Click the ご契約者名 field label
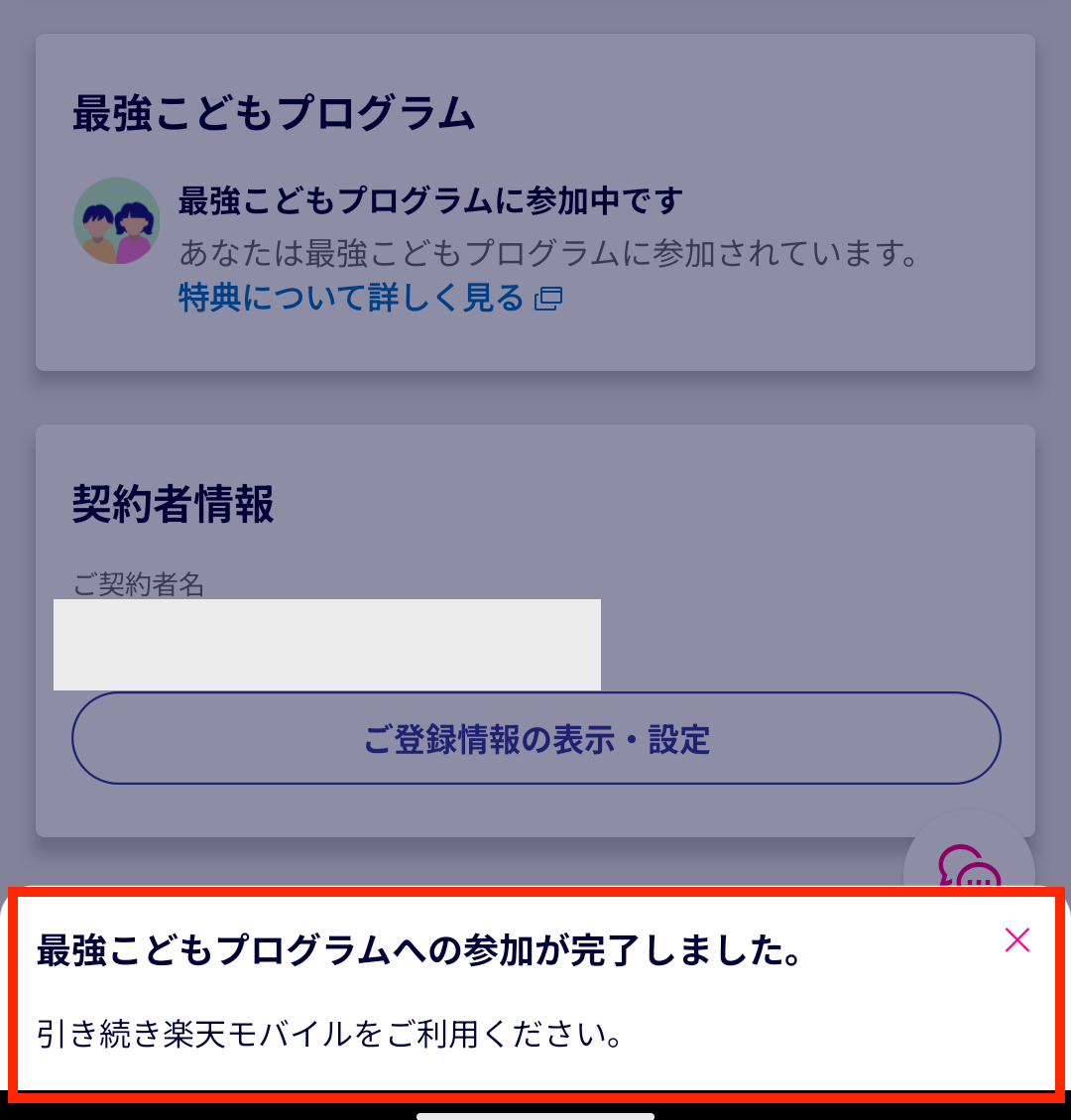Image resolution: width=1071 pixels, height=1120 pixels. pyautogui.click(x=139, y=584)
